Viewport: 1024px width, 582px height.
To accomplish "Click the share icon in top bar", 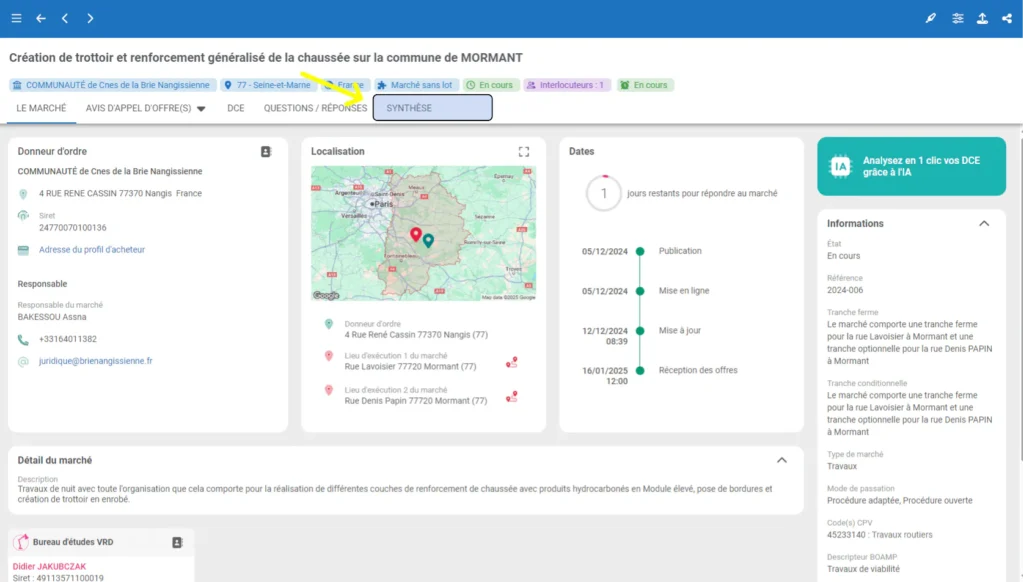I will coord(1007,18).
